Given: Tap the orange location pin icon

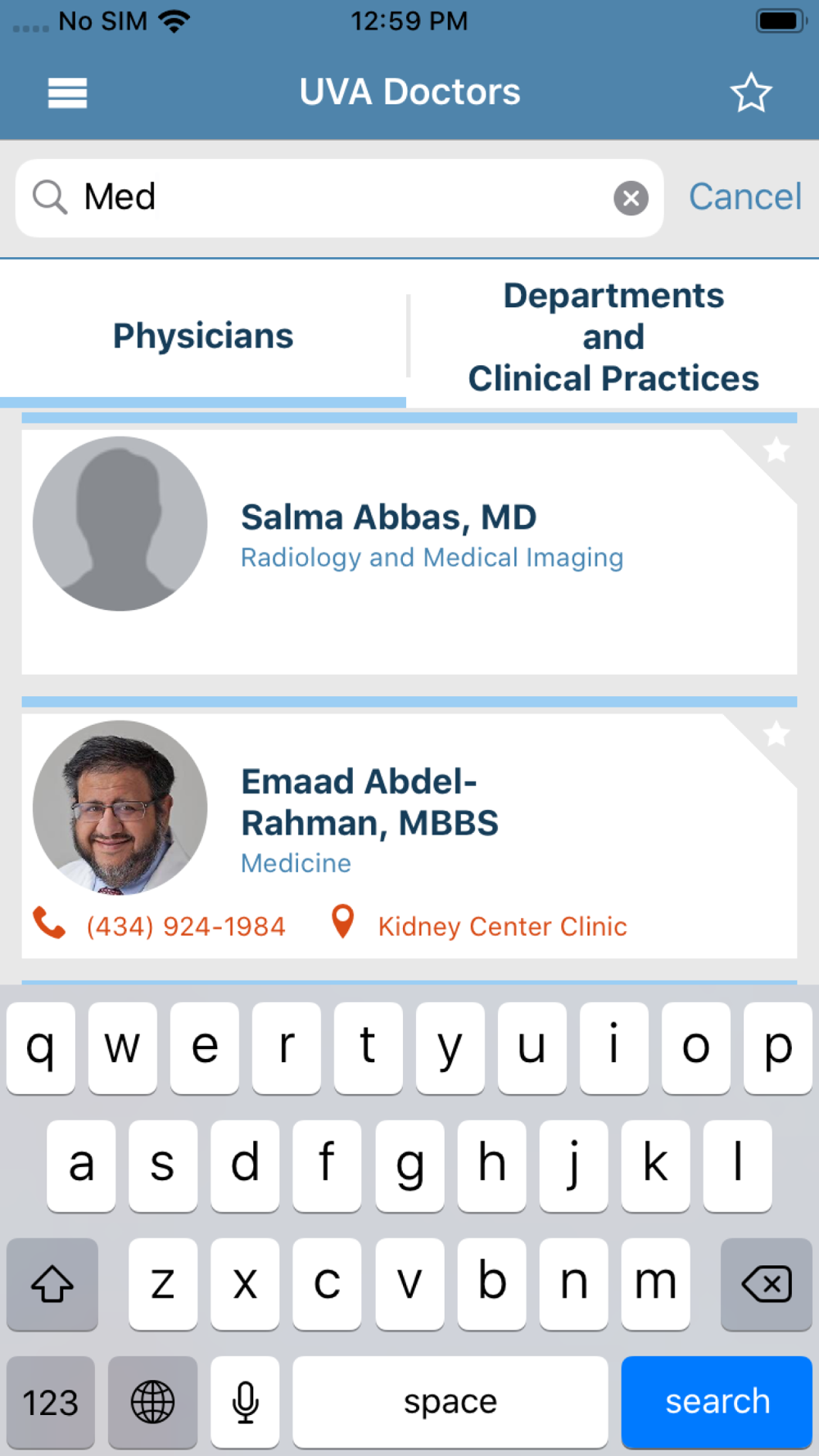Looking at the screenshot, I should click(342, 922).
